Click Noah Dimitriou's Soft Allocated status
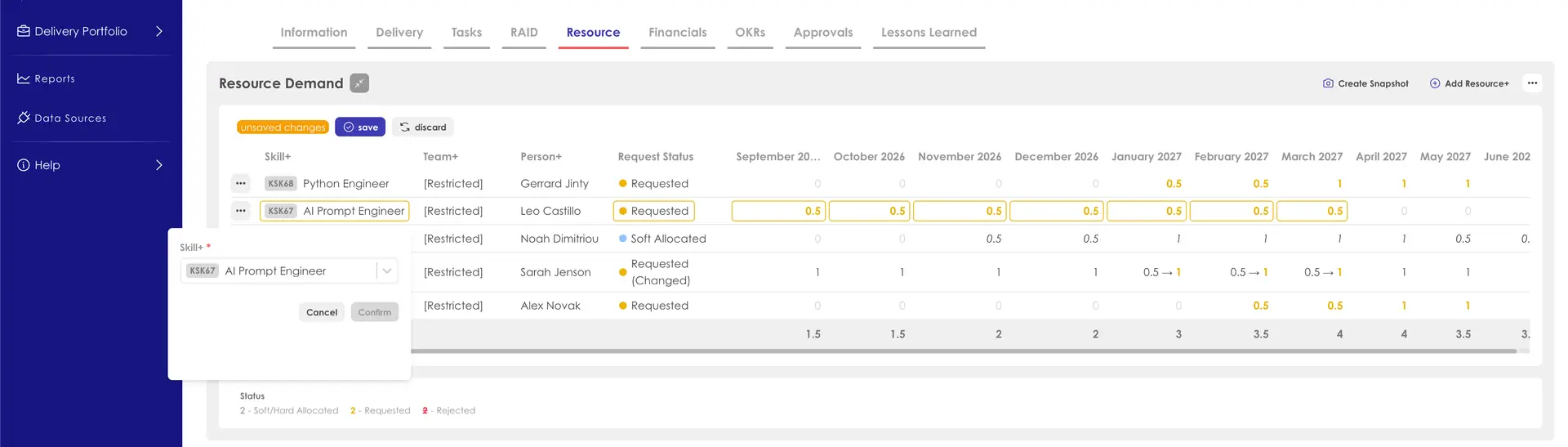1568x447 pixels. (x=662, y=239)
